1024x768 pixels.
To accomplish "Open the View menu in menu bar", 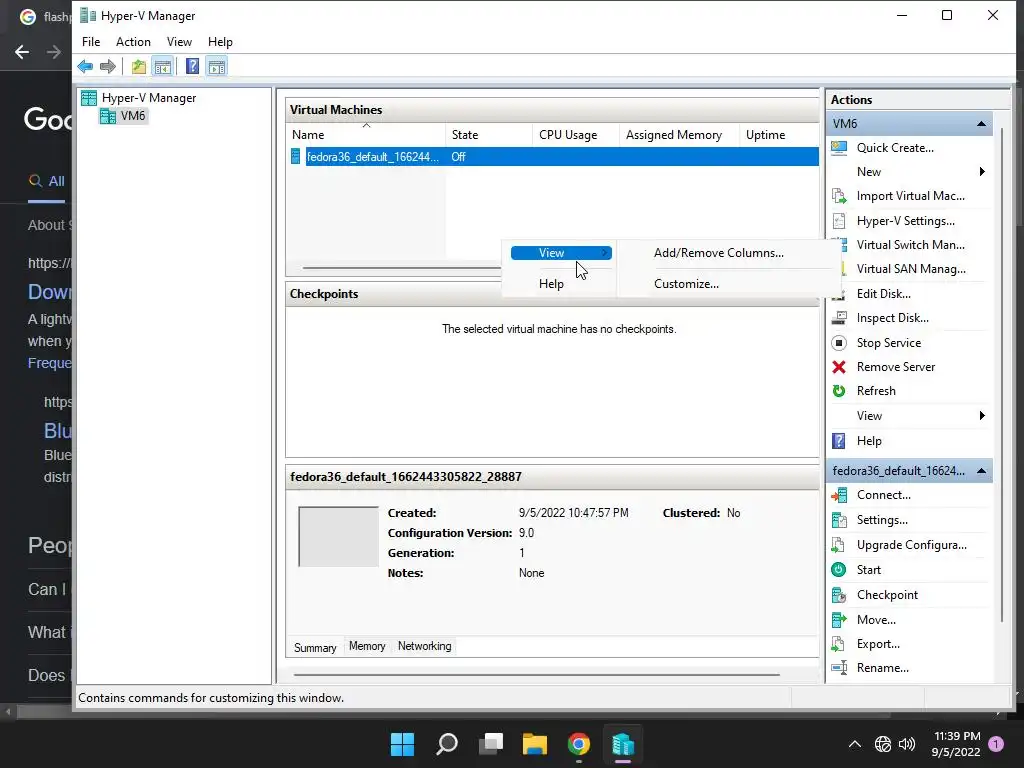I will (x=179, y=42).
